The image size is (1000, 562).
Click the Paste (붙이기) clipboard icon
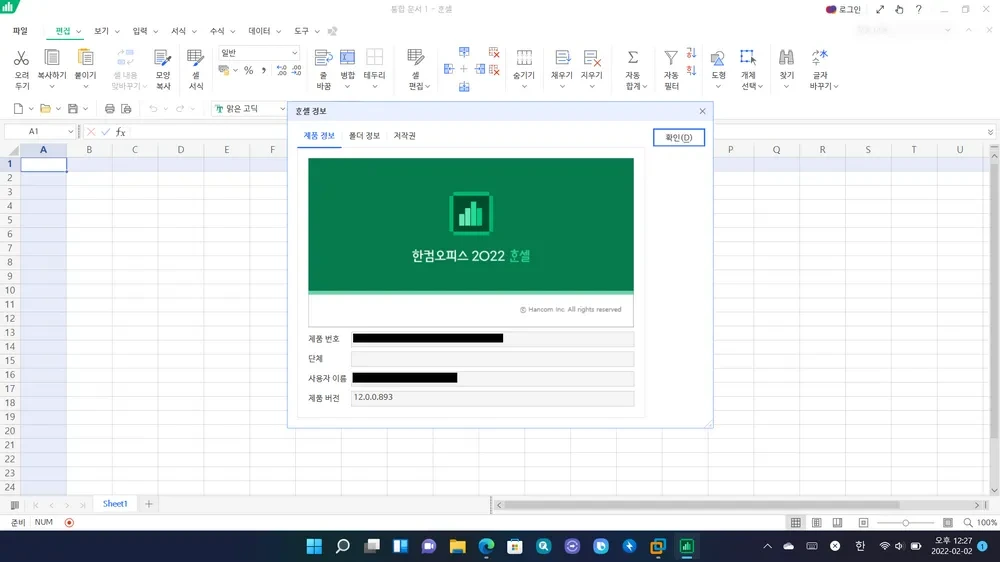(85, 57)
